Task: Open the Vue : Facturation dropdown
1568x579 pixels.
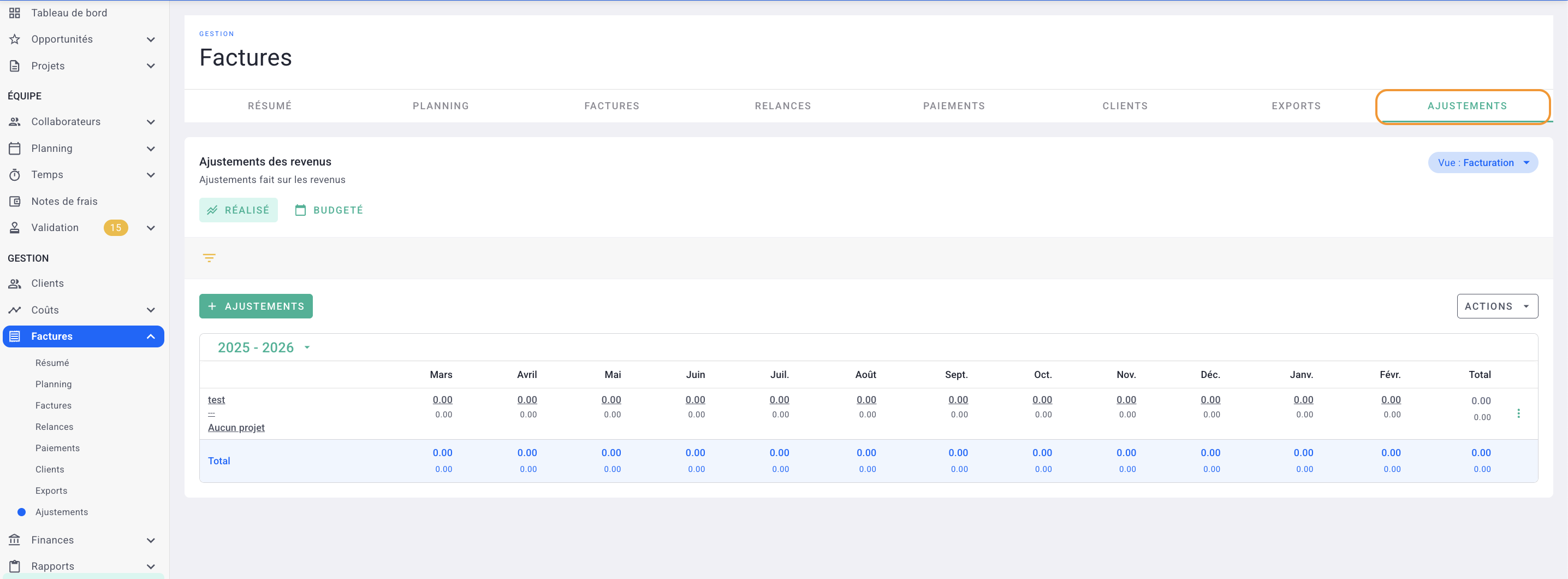Action: tap(1482, 163)
